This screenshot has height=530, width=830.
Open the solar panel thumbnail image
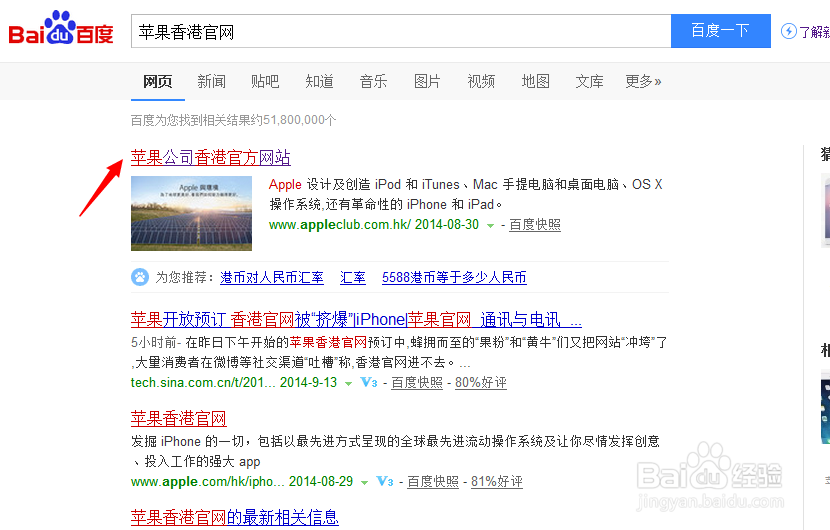[191, 213]
